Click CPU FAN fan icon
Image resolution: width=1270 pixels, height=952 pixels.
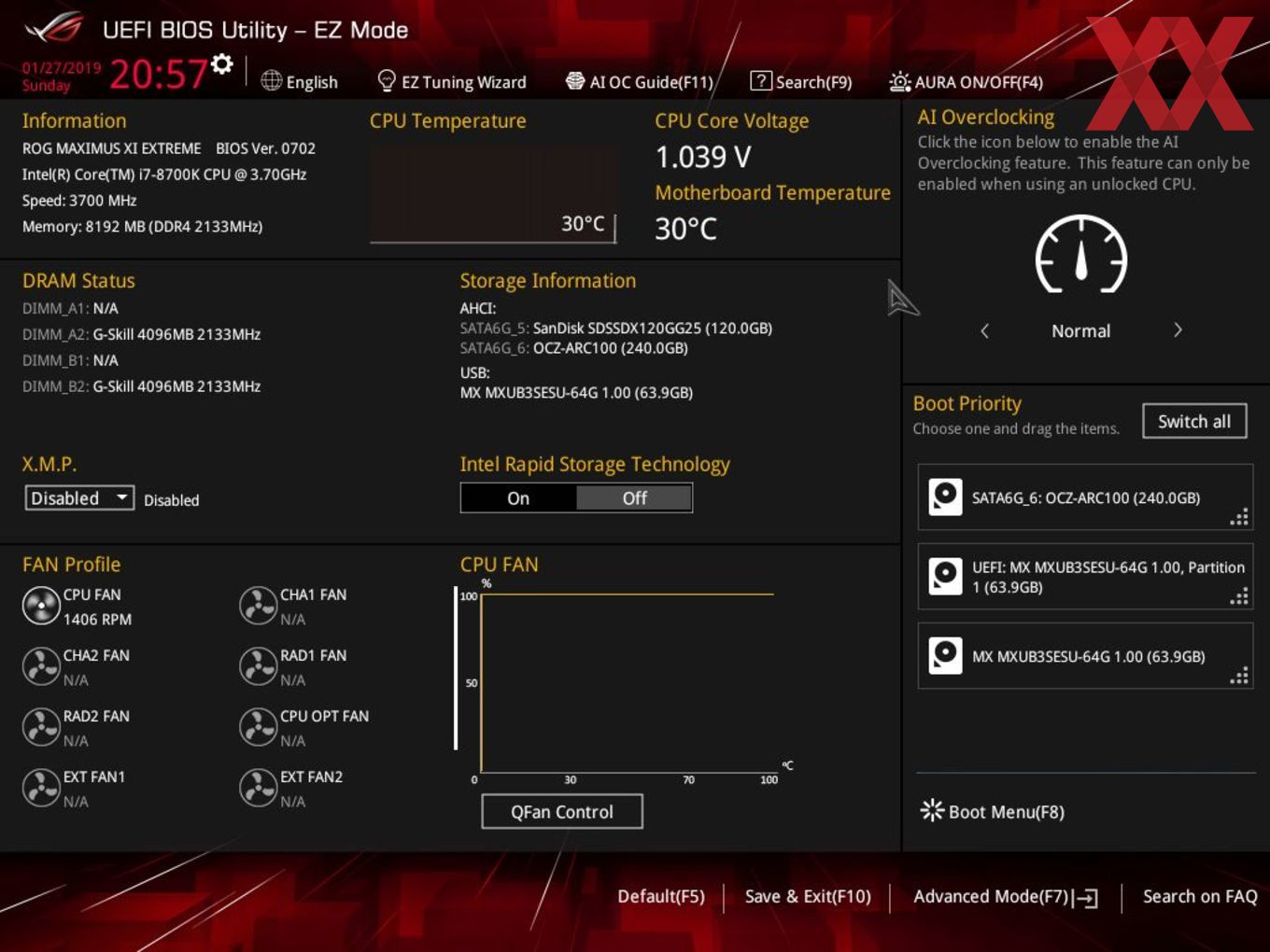(41, 606)
